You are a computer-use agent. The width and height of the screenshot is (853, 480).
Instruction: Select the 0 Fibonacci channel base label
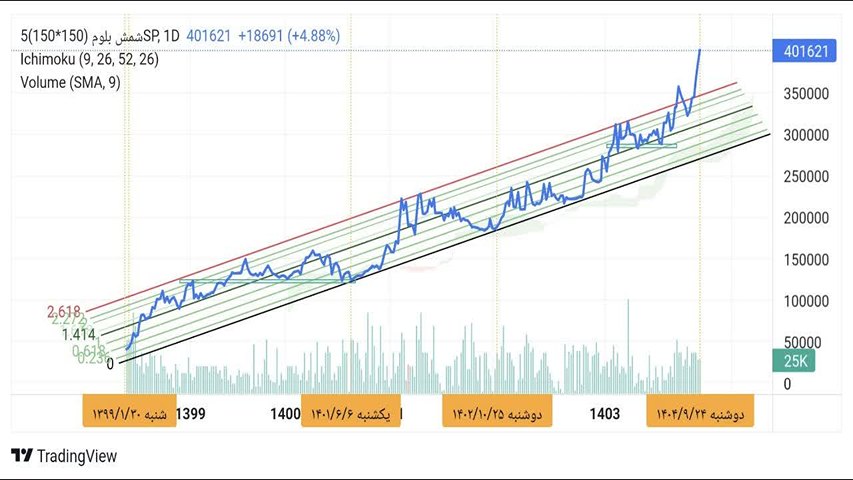(110, 364)
